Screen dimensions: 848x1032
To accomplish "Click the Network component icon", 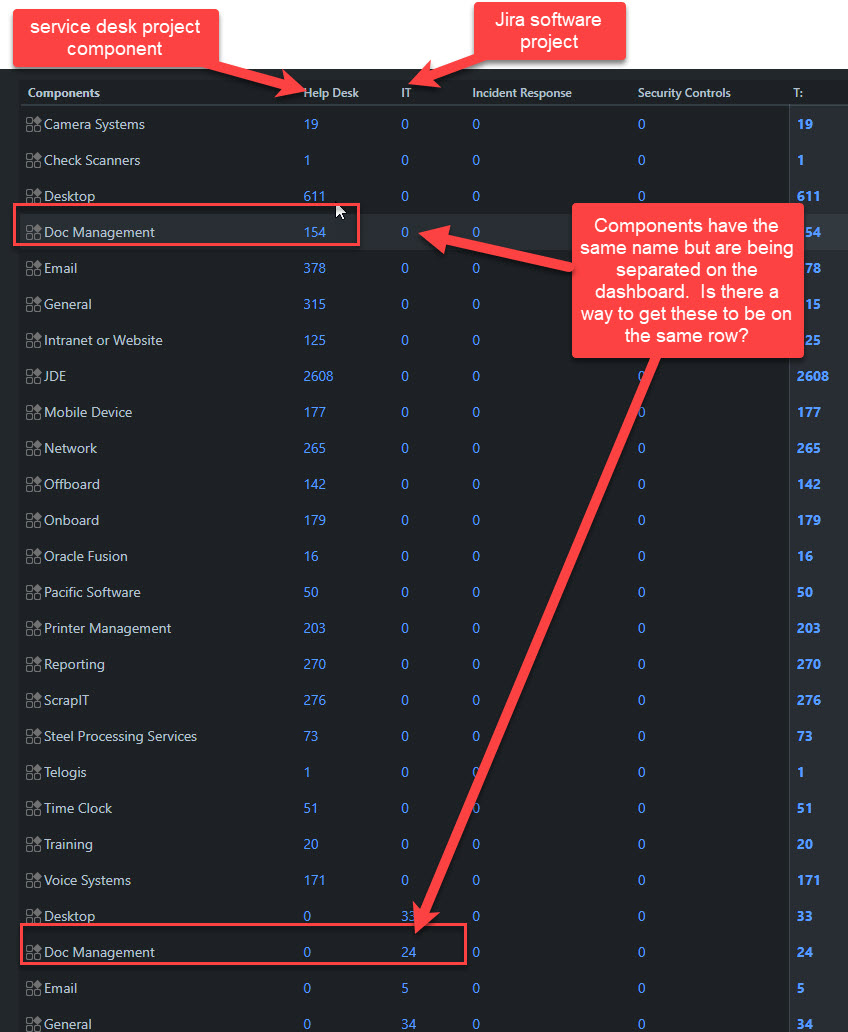I will tap(34, 448).
